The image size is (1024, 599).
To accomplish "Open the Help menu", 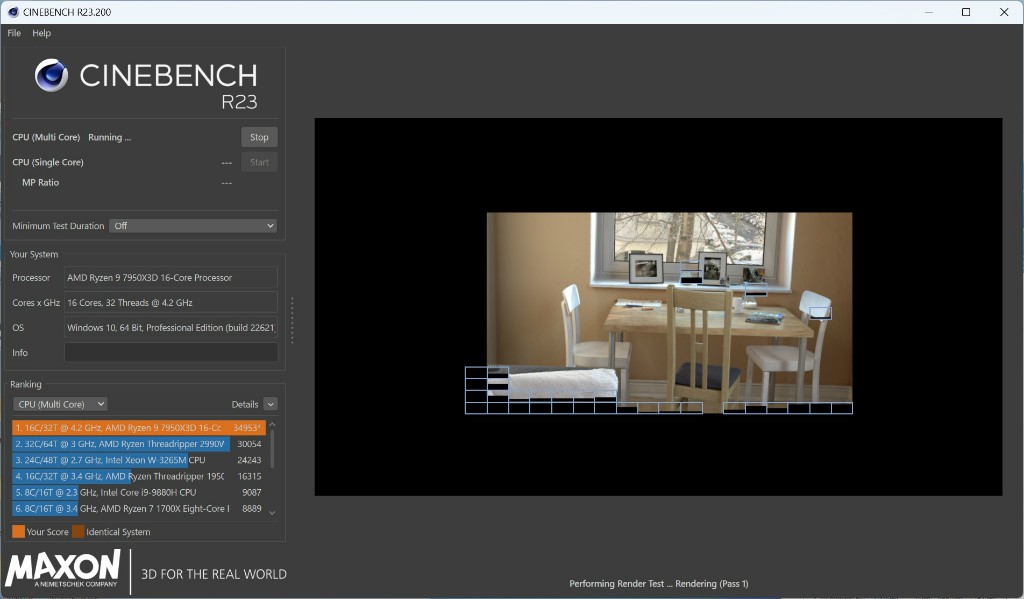I will tap(41, 33).
